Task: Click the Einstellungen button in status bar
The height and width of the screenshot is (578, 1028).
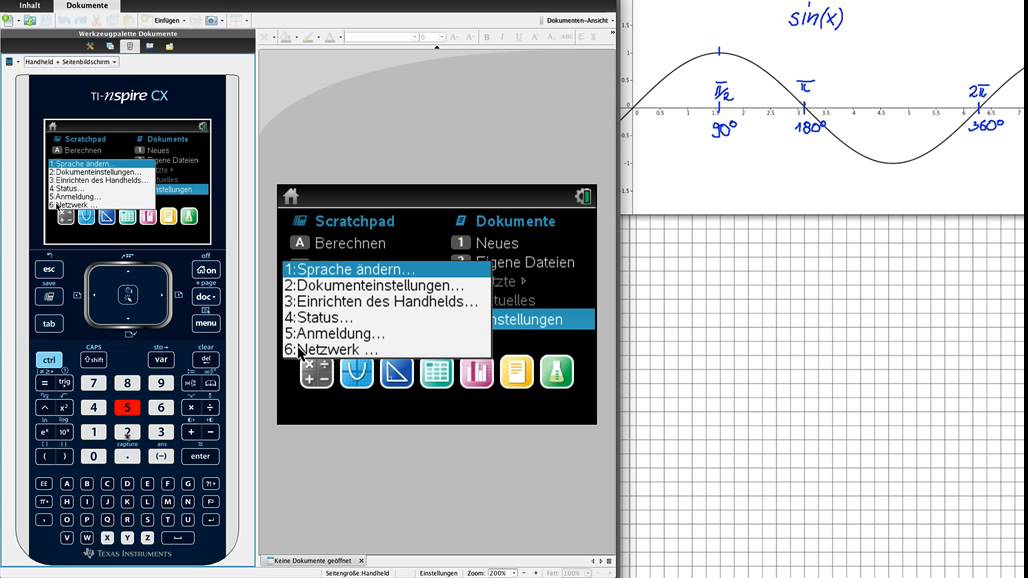Action: (439, 573)
